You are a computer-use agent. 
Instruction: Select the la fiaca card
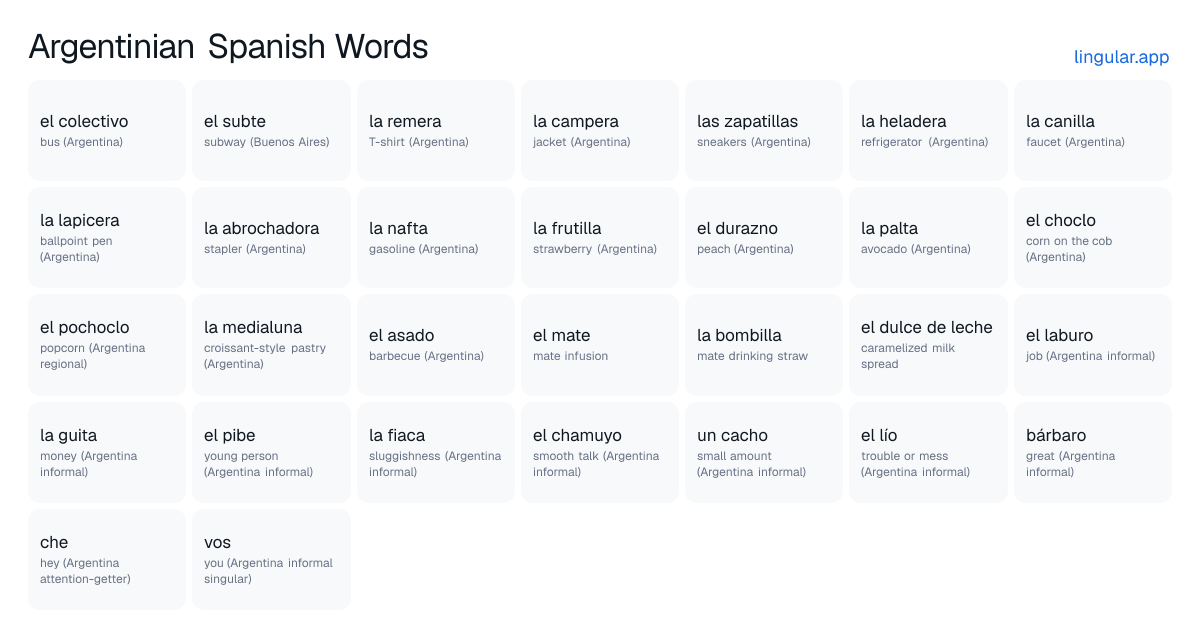click(x=436, y=452)
